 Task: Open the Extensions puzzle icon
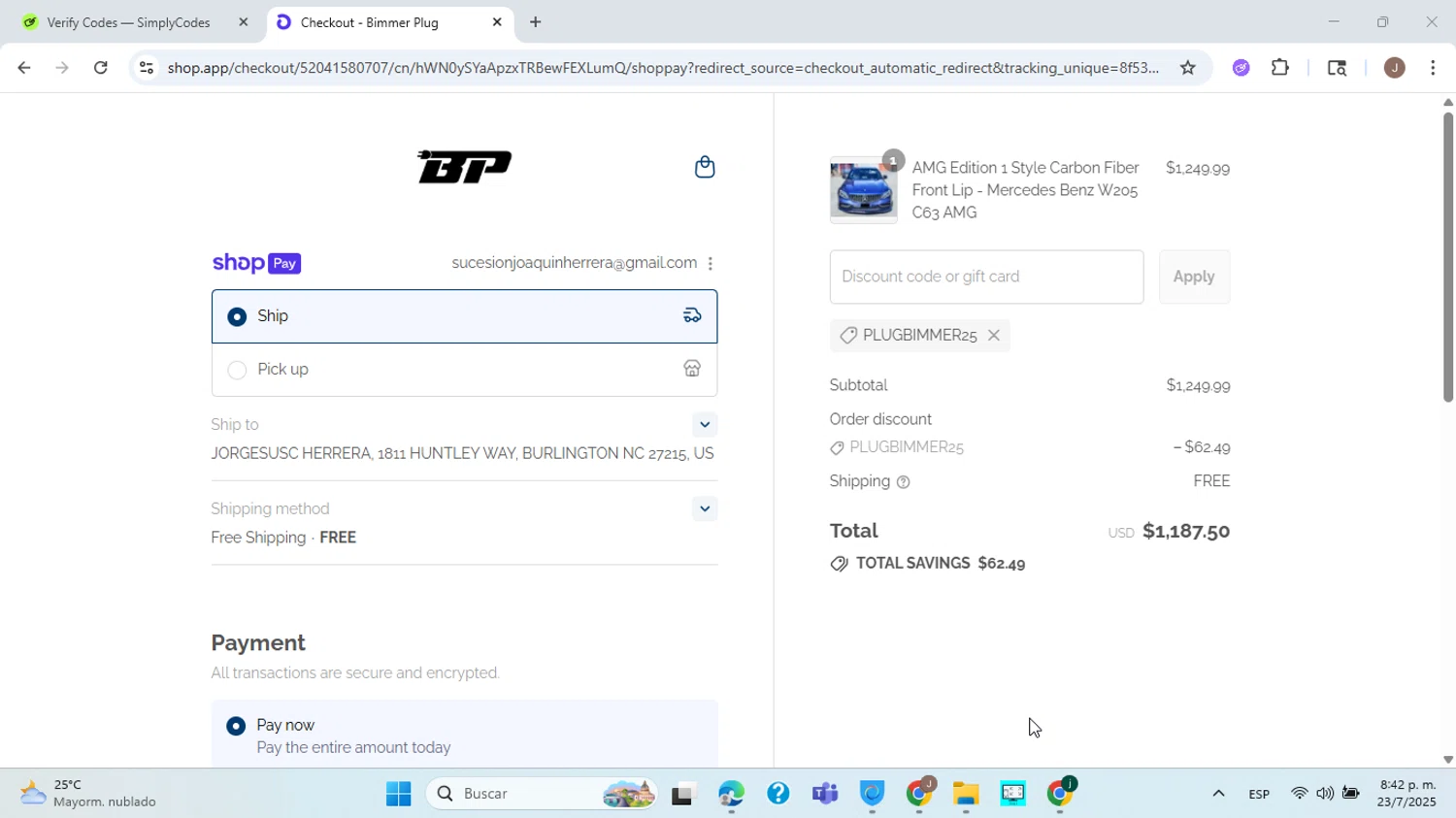(x=1280, y=68)
